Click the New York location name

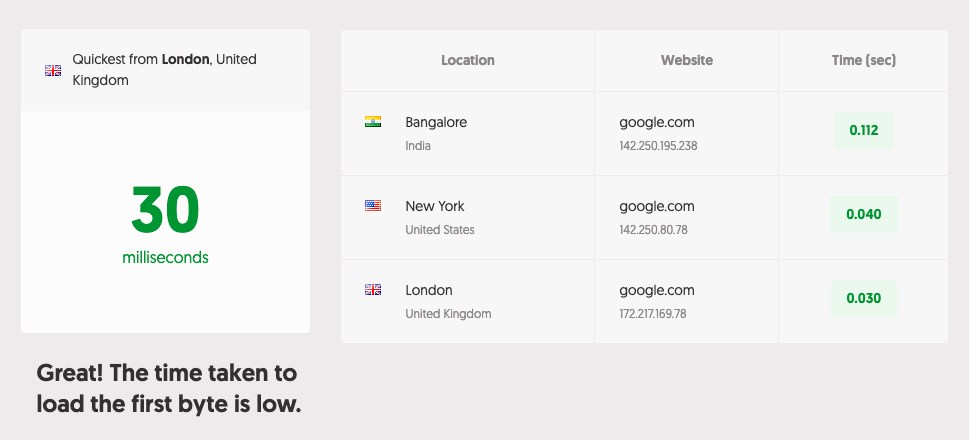click(434, 206)
